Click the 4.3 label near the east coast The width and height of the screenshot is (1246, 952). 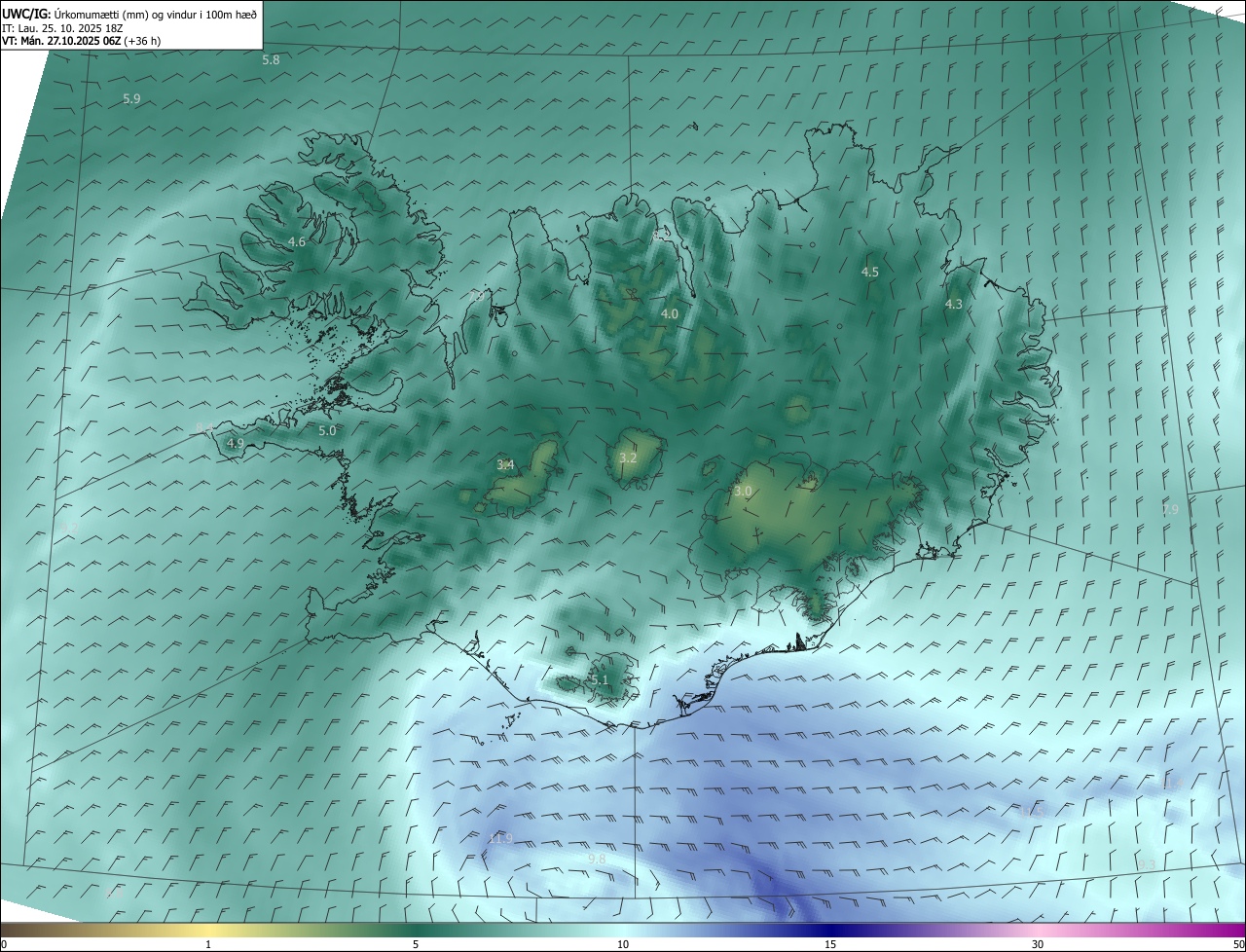tap(954, 305)
